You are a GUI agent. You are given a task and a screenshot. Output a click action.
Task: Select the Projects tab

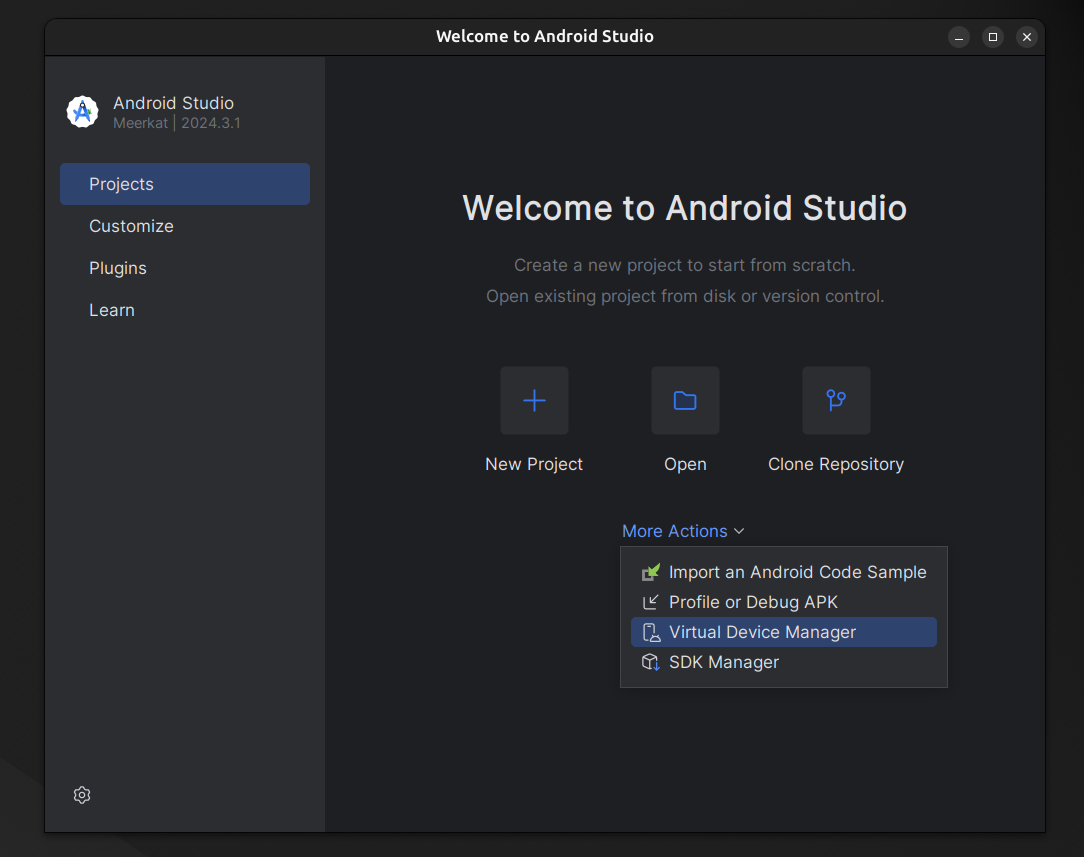tap(185, 184)
